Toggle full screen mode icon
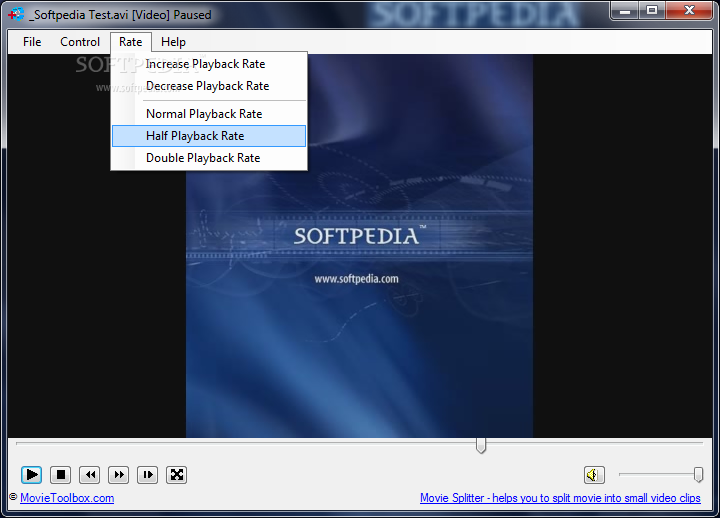Screen dimensions: 720x518 coord(176,474)
